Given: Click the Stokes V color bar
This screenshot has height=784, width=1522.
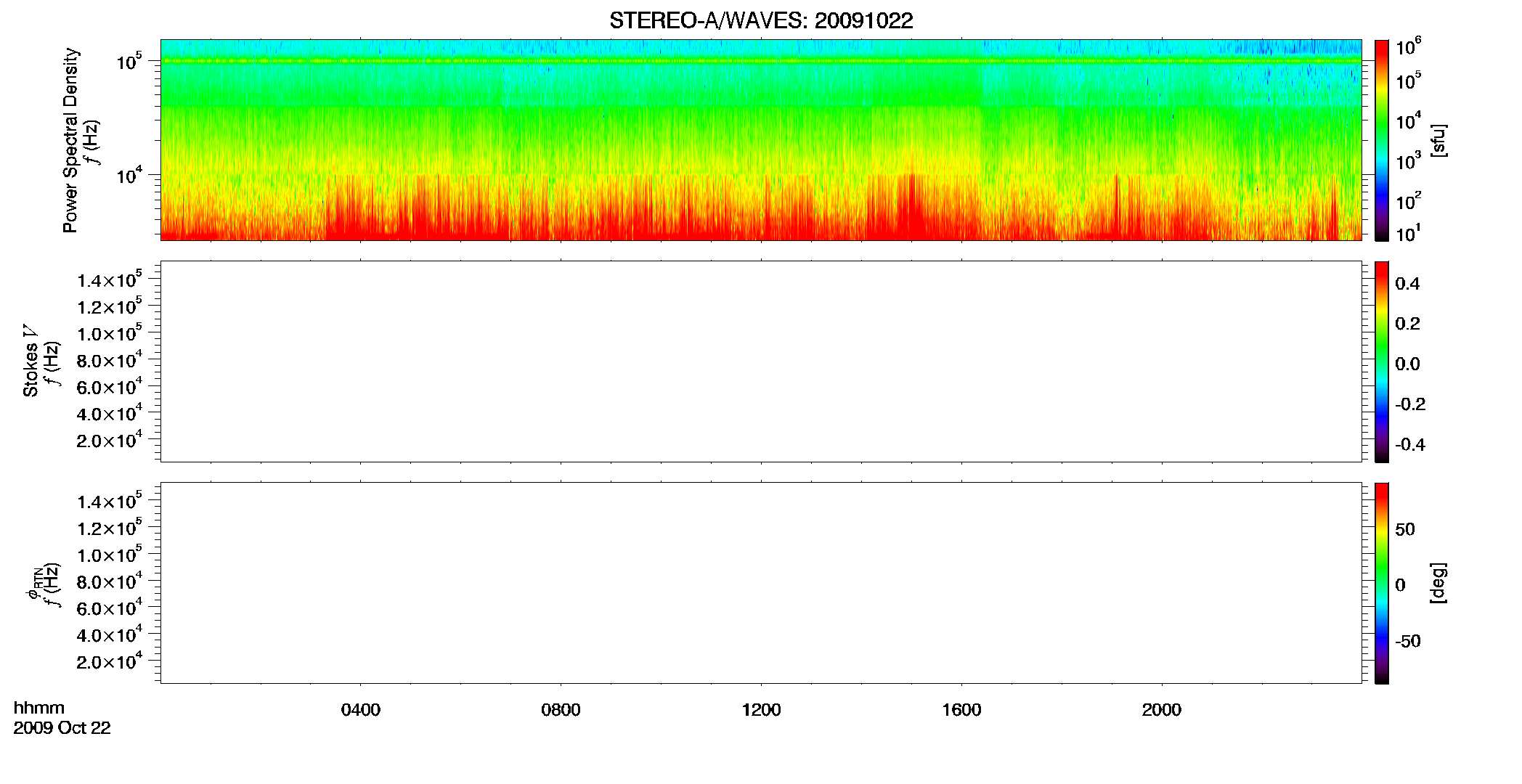Looking at the screenshot, I should (1382, 362).
